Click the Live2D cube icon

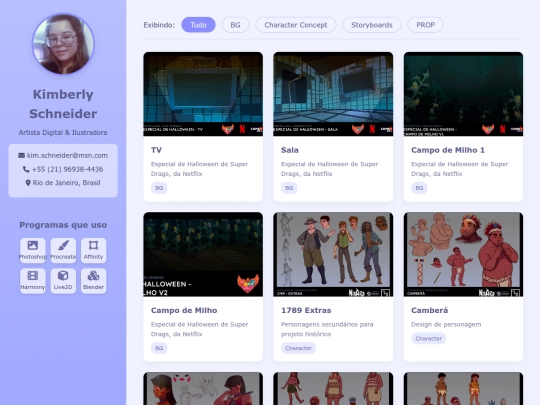63,276
